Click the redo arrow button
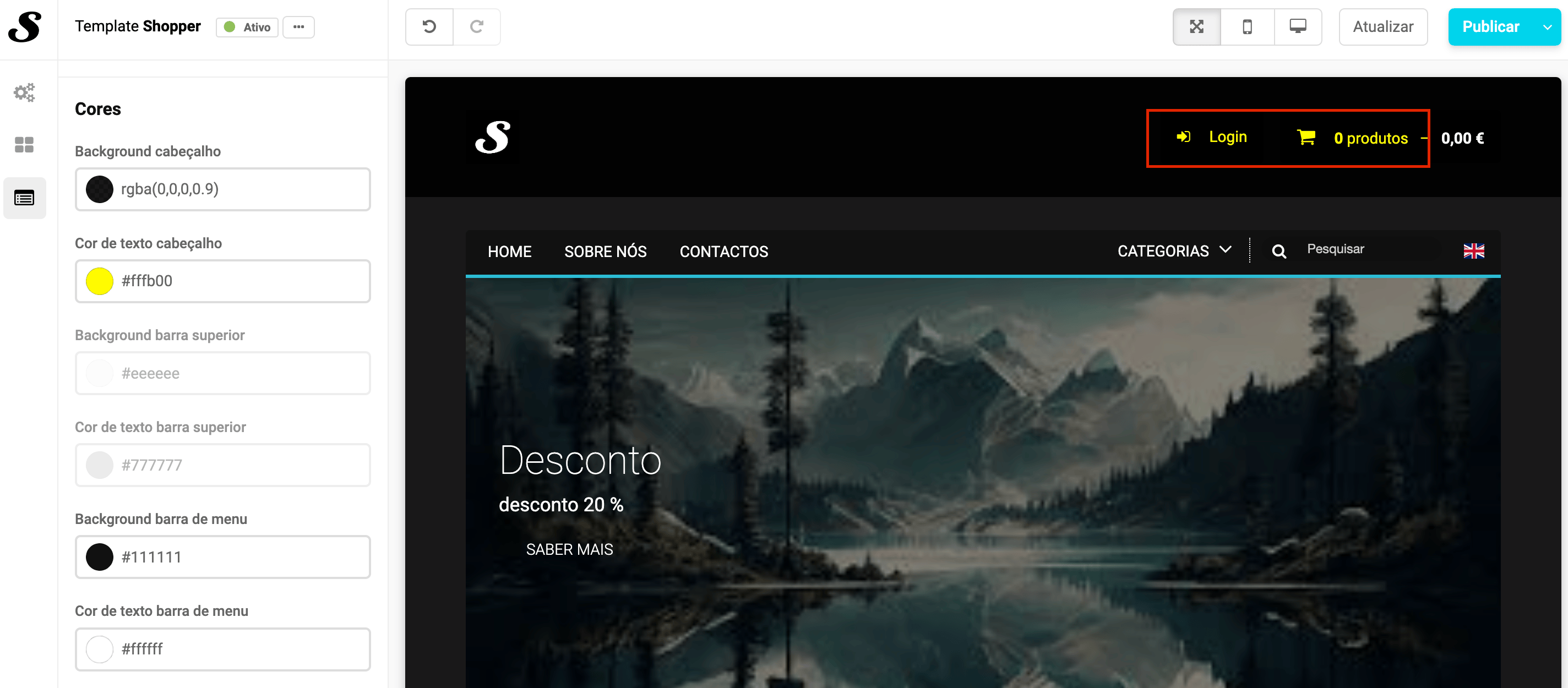Viewport: 1568px width, 688px height. click(477, 27)
